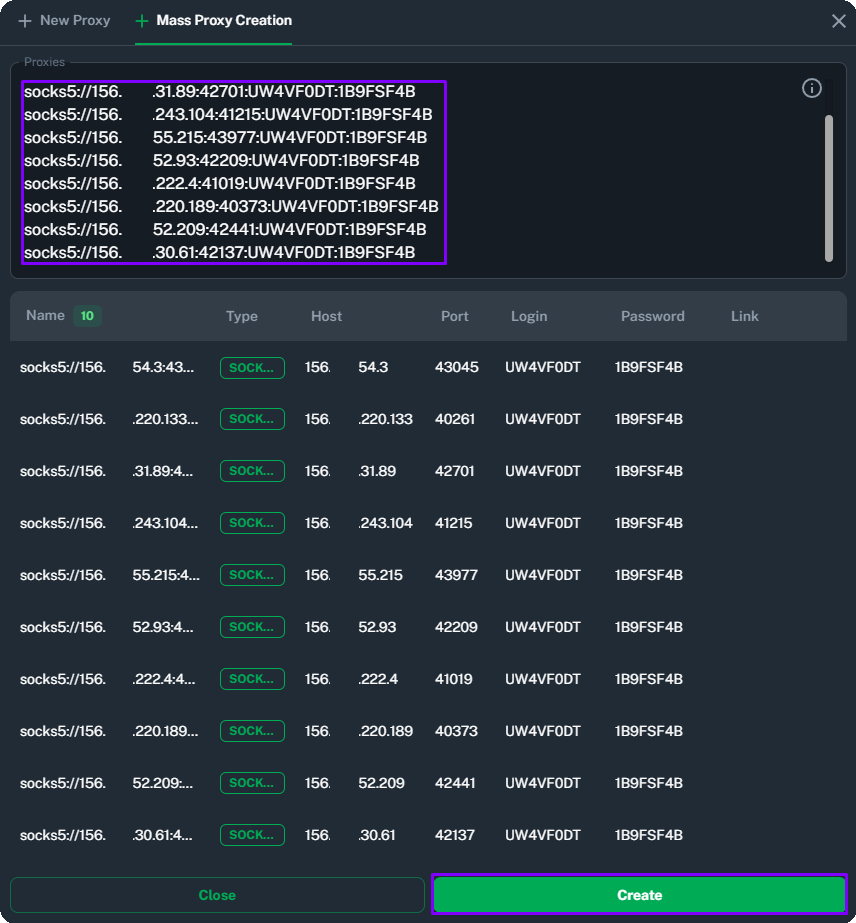Select the Mass Proxy Creation tab
This screenshot has width=856, height=923.
224,21
